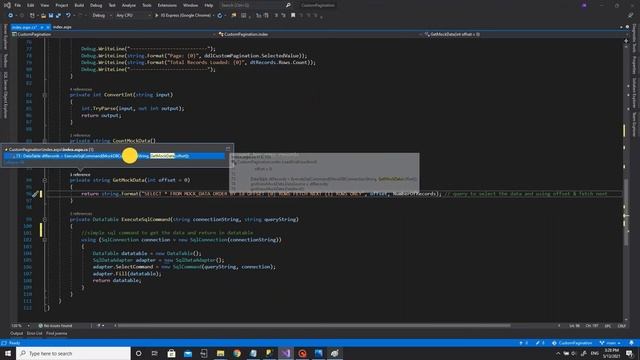Image resolution: width=640 pixels, height=360 pixels.
Task: Open the Extensions menu
Action: pyautogui.click(x=167, y=5)
